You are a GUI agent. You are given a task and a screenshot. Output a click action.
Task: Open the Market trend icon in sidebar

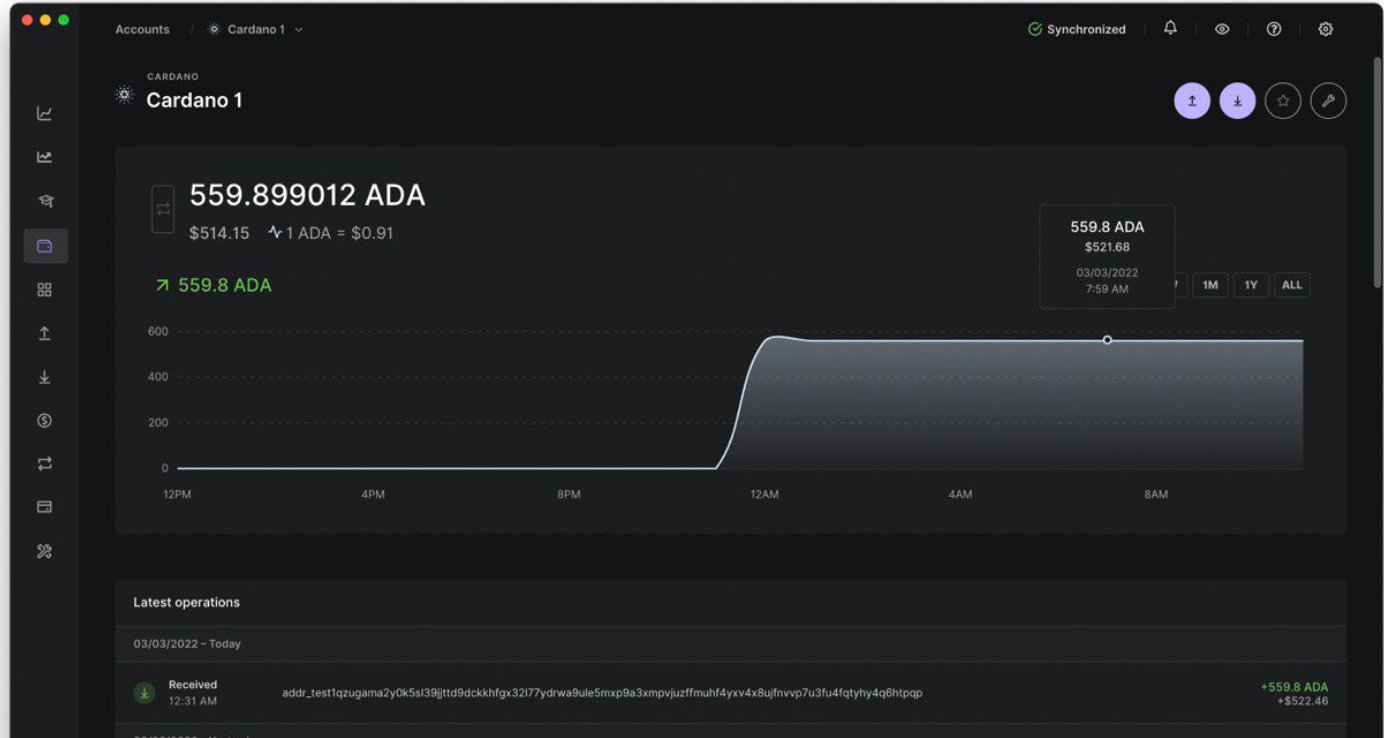coord(44,157)
